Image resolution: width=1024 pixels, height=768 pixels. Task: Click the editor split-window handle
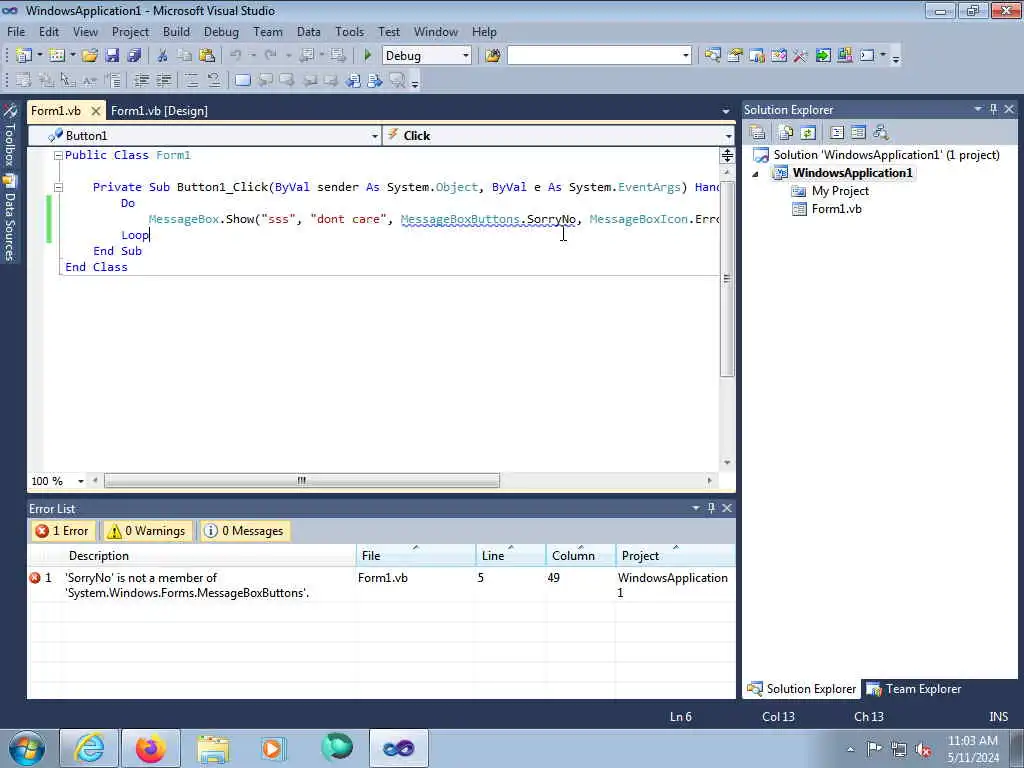pyautogui.click(x=727, y=155)
